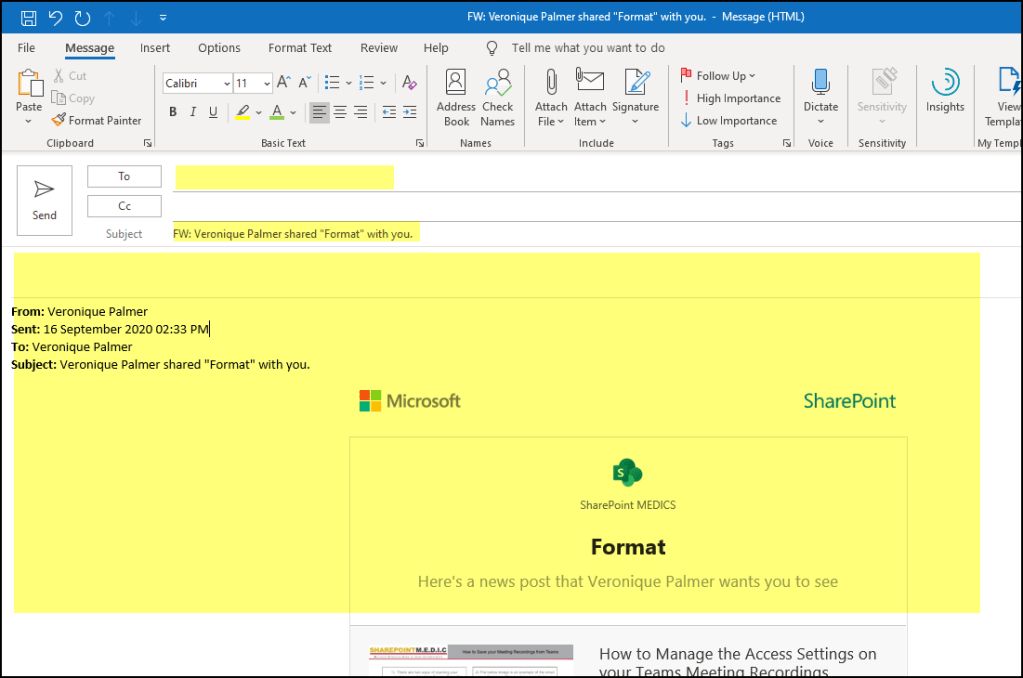Click into the Subject field
1023x678 pixels.
pos(590,234)
